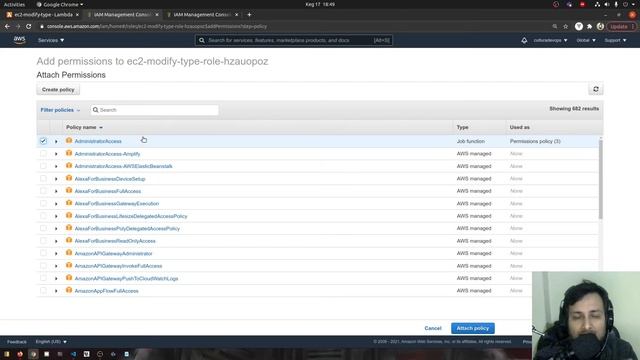The image size is (640, 360).
Task: Open the Firefox icon in the bottom taskbar
Action: (x=20, y=354)
